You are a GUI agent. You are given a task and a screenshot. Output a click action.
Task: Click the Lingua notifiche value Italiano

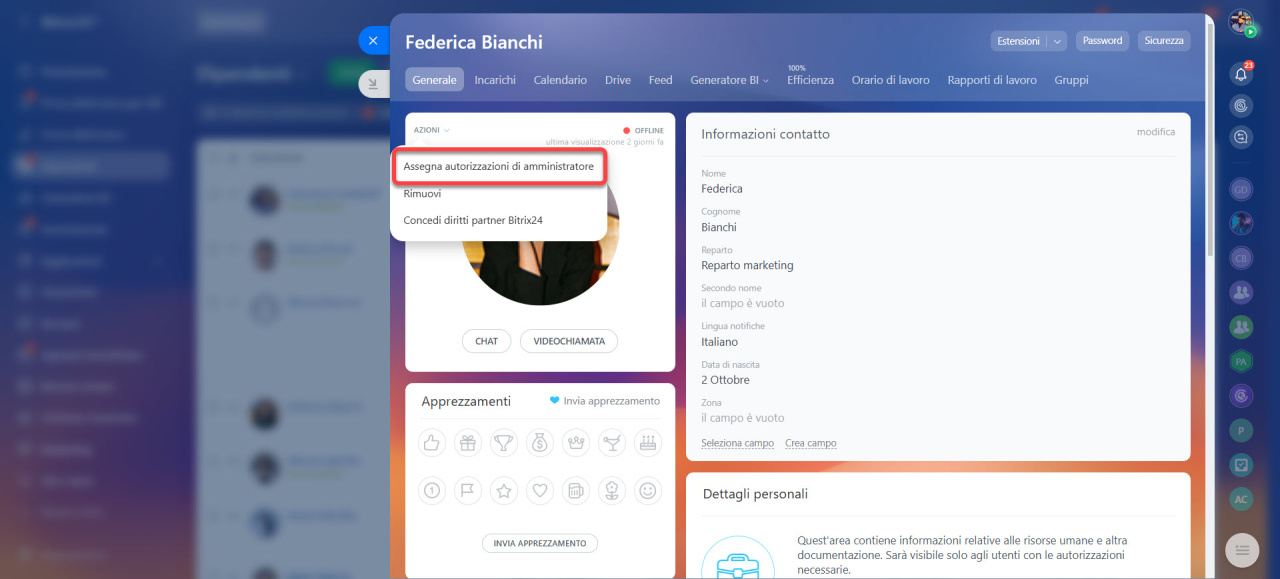point(720,342)
